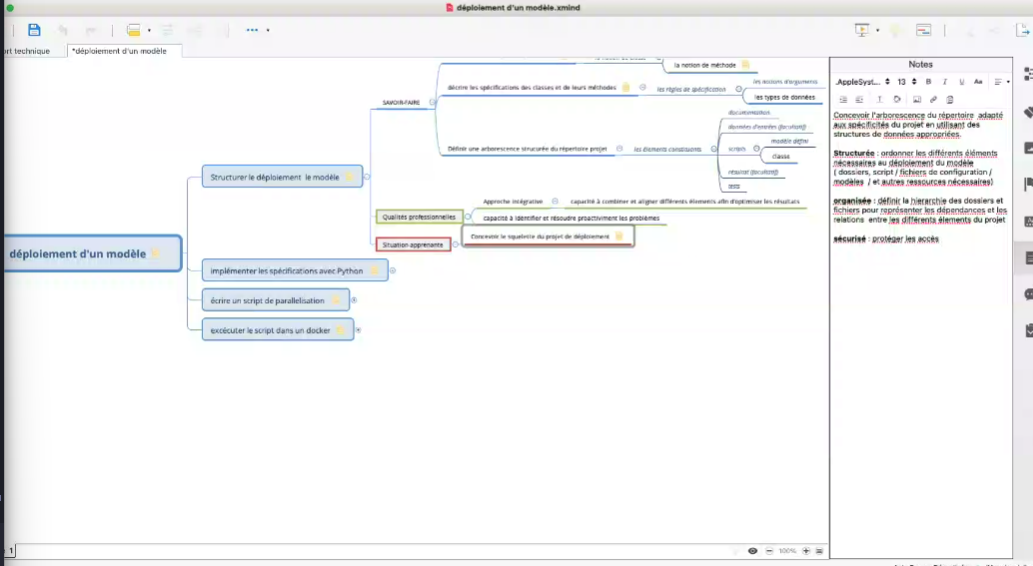Expand the 'écrire un script de parallelisation' topic
The height and width of the screenshot is (566, 1033).
pos(354,299)
